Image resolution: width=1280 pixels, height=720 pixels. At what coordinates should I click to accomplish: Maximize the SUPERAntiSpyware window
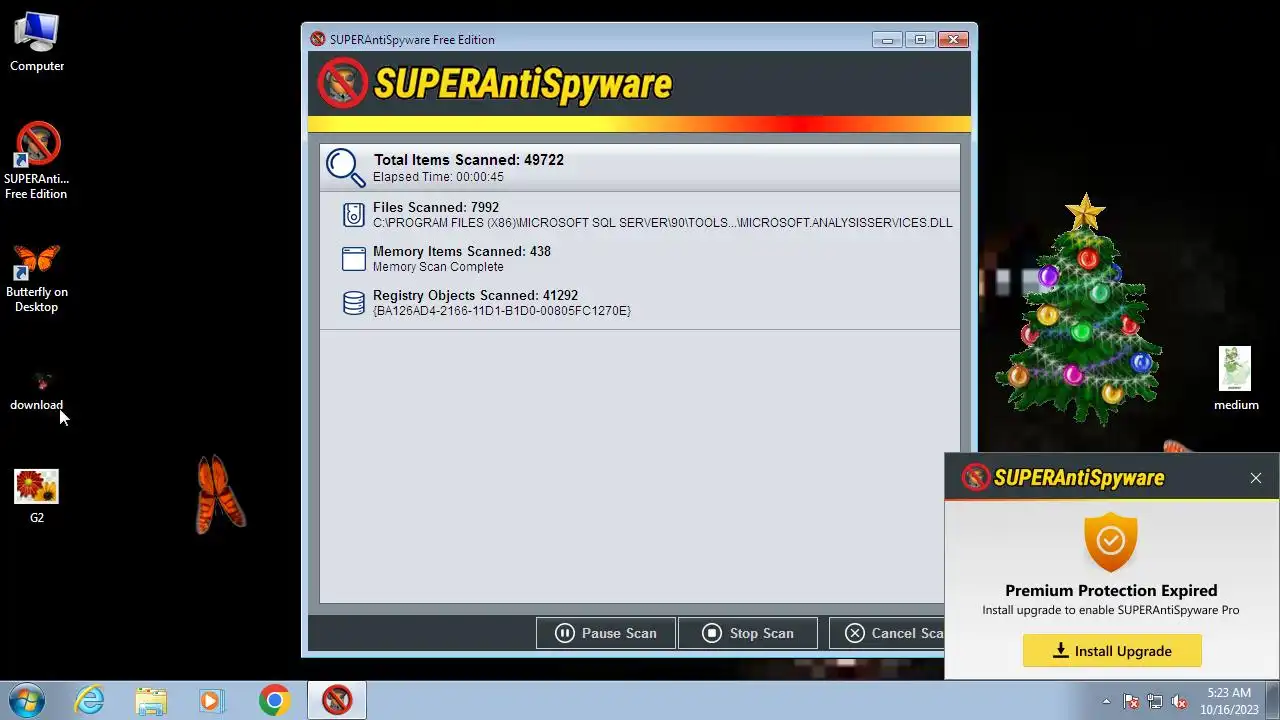point(920,40)
